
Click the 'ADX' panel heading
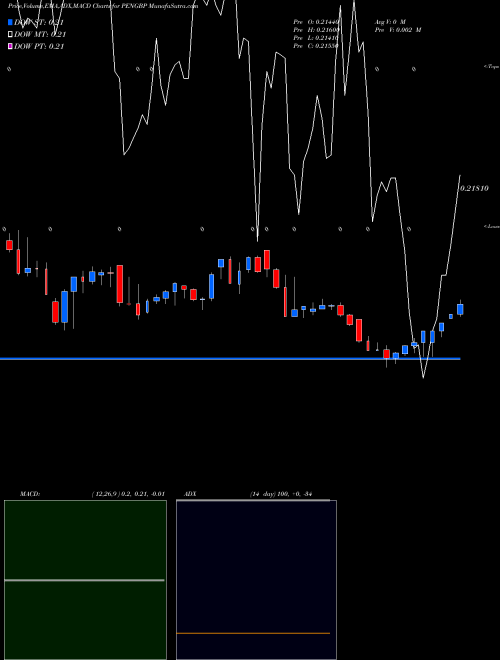tap(190, 494)
